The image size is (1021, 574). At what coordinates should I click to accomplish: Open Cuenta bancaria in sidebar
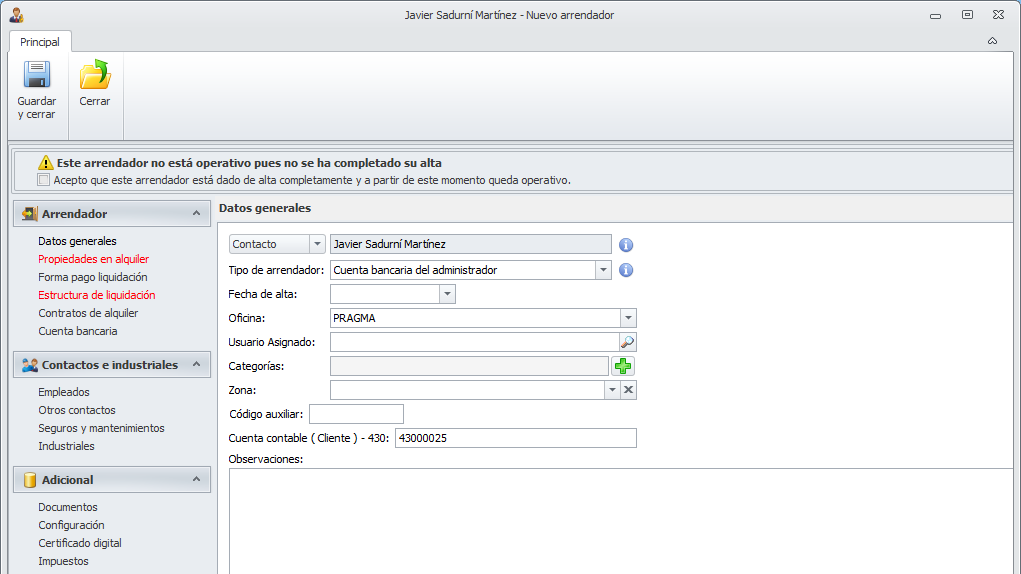coord(77,331)
